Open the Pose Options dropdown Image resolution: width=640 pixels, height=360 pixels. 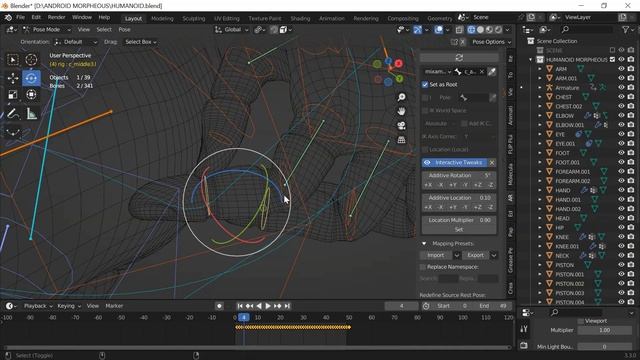tap(491, 42)
